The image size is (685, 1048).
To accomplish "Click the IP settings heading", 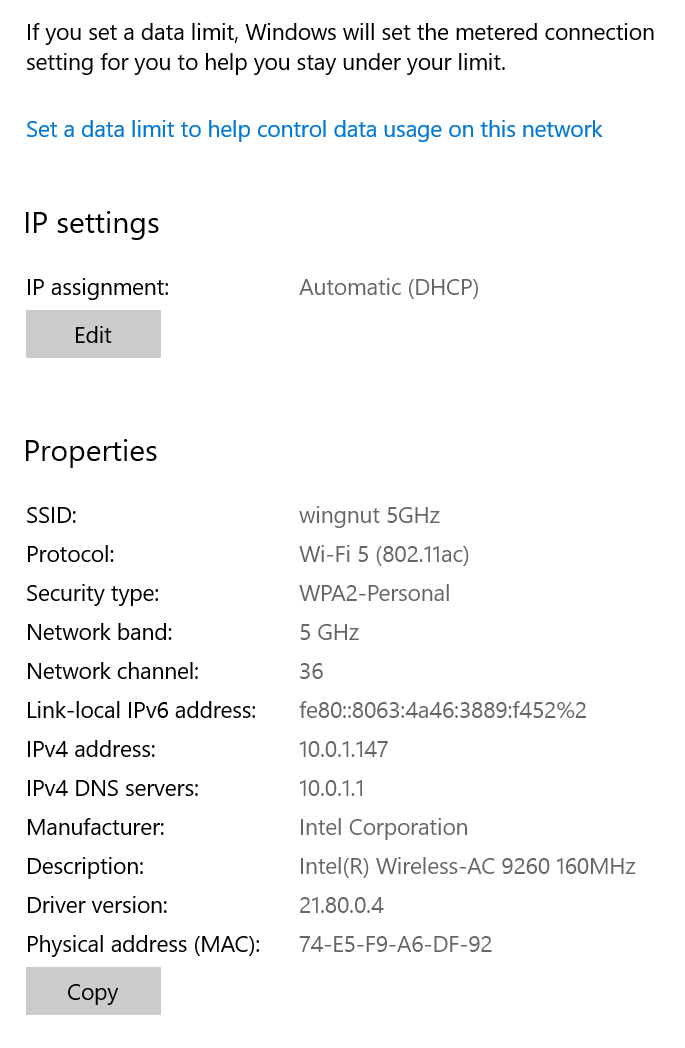I will coord(92,223).
